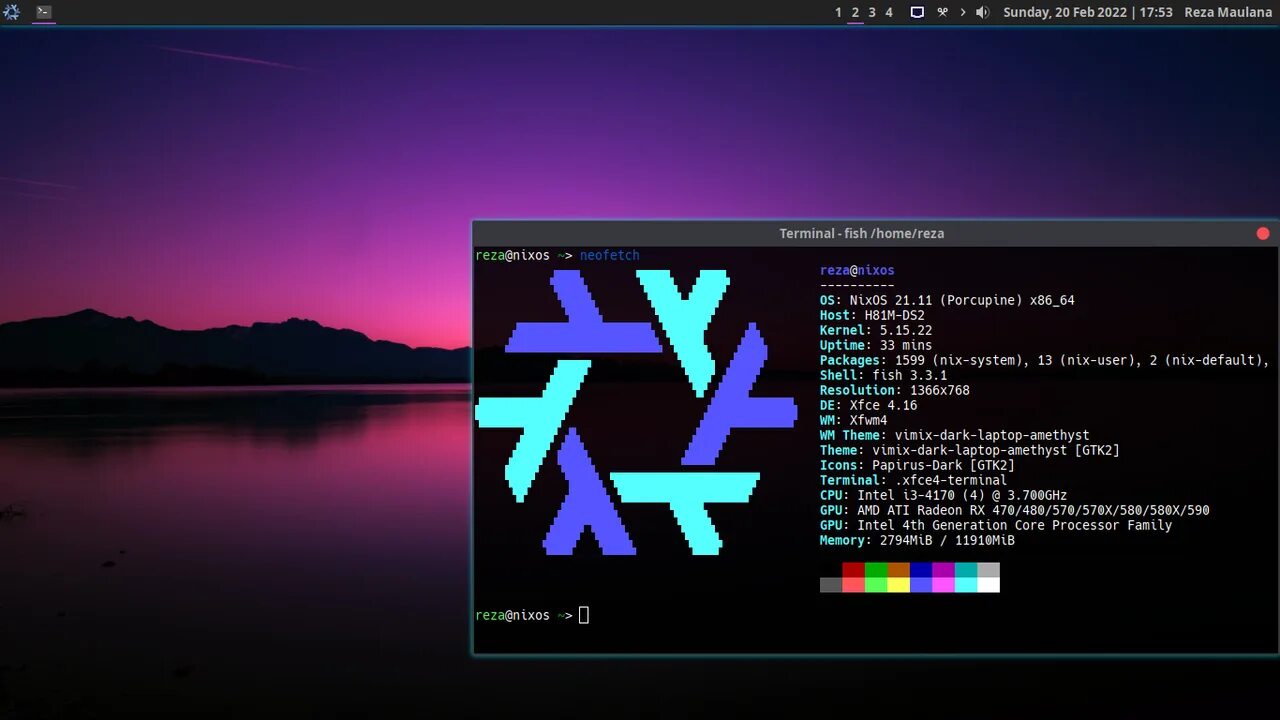
Task: Click the 'Theme: vimix-dark-laptop-amethyst [GTK2]' line
Action: click(x=970, y=450)
